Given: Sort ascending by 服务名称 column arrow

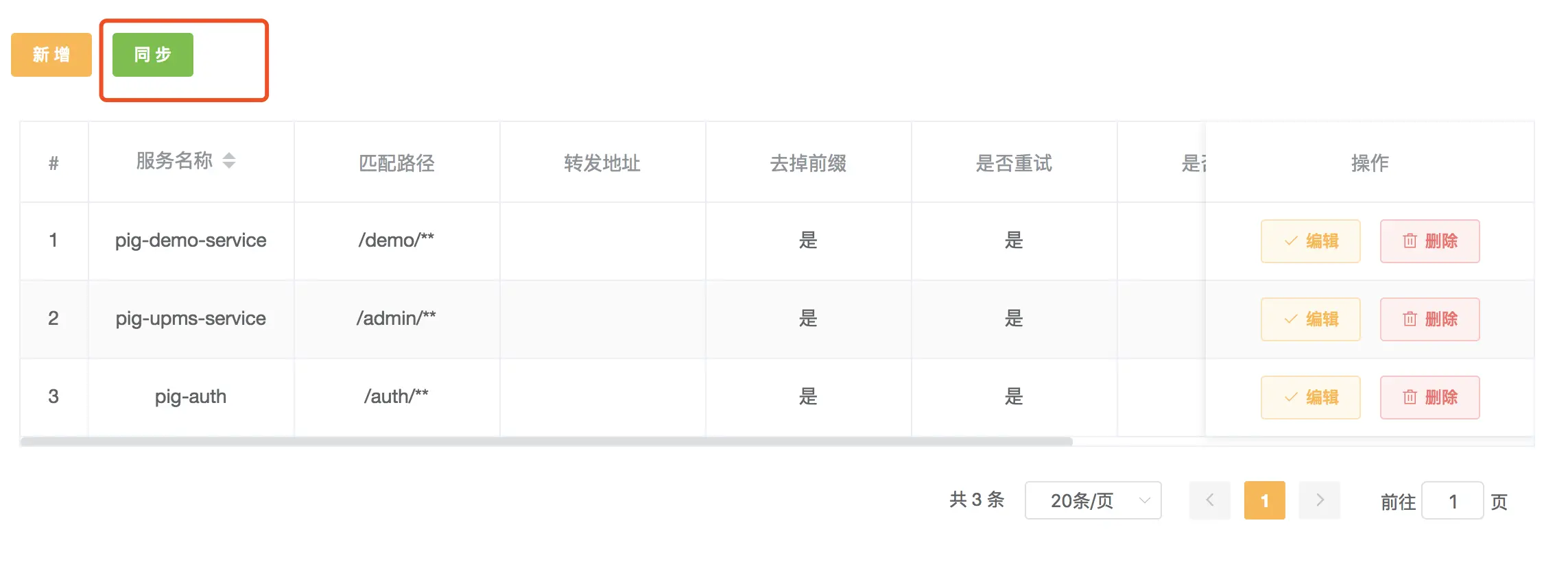Looking at the screenshot, I should click(x=229, y=156).
